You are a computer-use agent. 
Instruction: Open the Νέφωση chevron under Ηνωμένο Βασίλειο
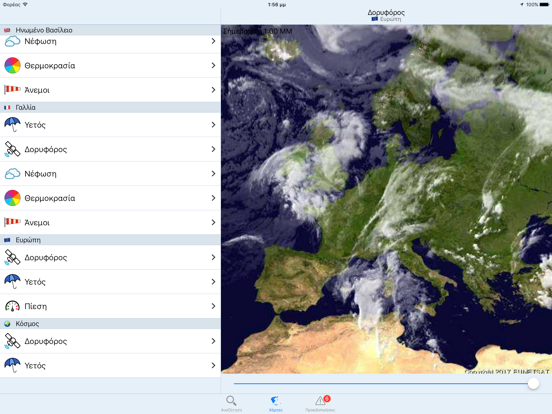[213, 41]
